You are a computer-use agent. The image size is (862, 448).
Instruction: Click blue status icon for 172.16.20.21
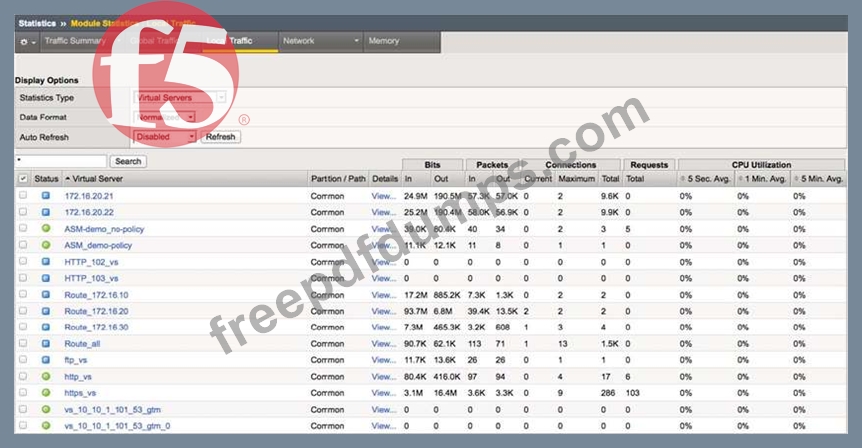click(45, 196)
